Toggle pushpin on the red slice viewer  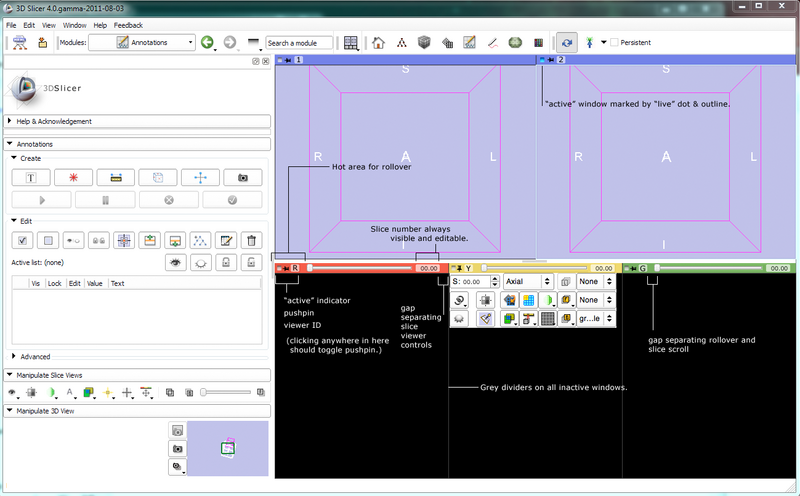pos(284,268)
